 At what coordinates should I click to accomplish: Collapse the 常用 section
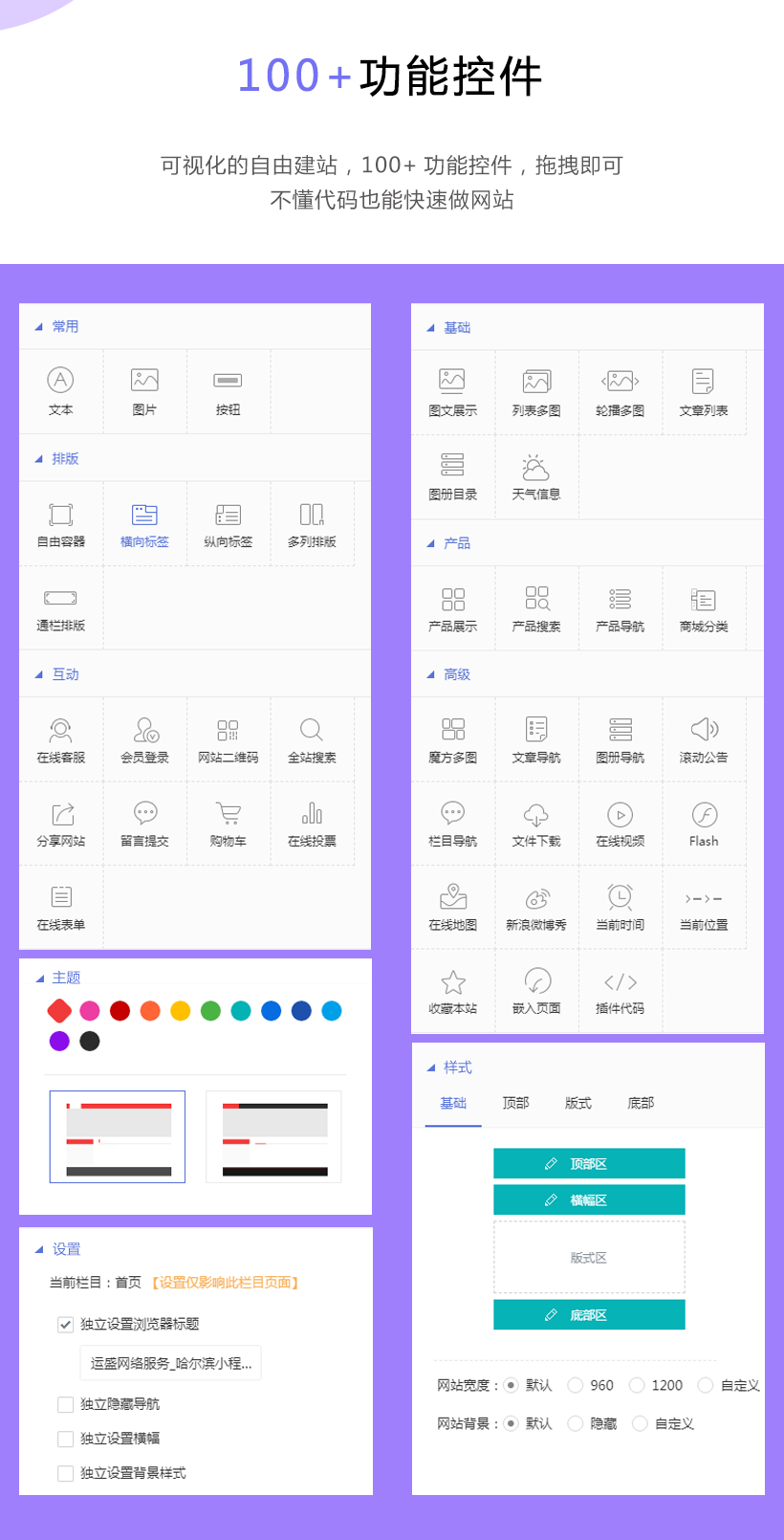[39, 327]
